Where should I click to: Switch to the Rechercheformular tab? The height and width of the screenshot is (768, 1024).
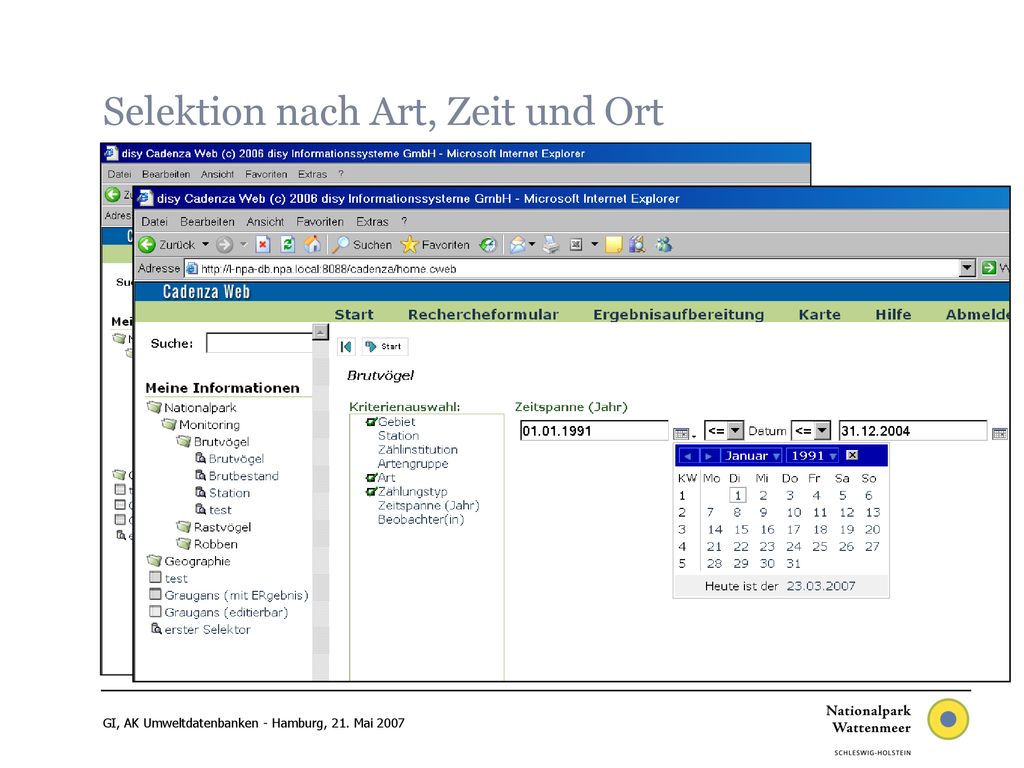click(483, 315)
